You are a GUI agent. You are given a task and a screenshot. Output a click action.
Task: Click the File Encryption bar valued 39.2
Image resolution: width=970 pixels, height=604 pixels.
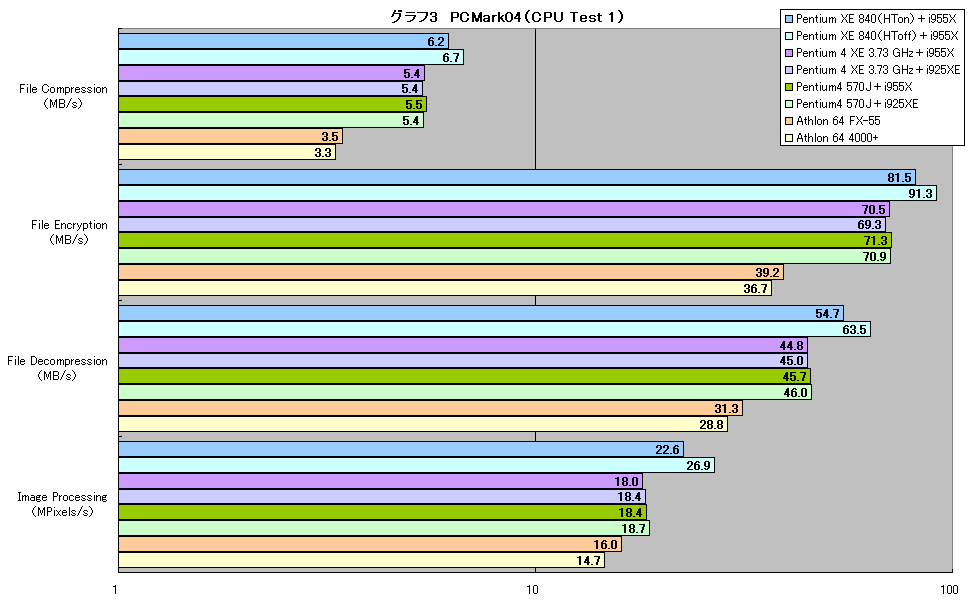[x=451, y=272]
